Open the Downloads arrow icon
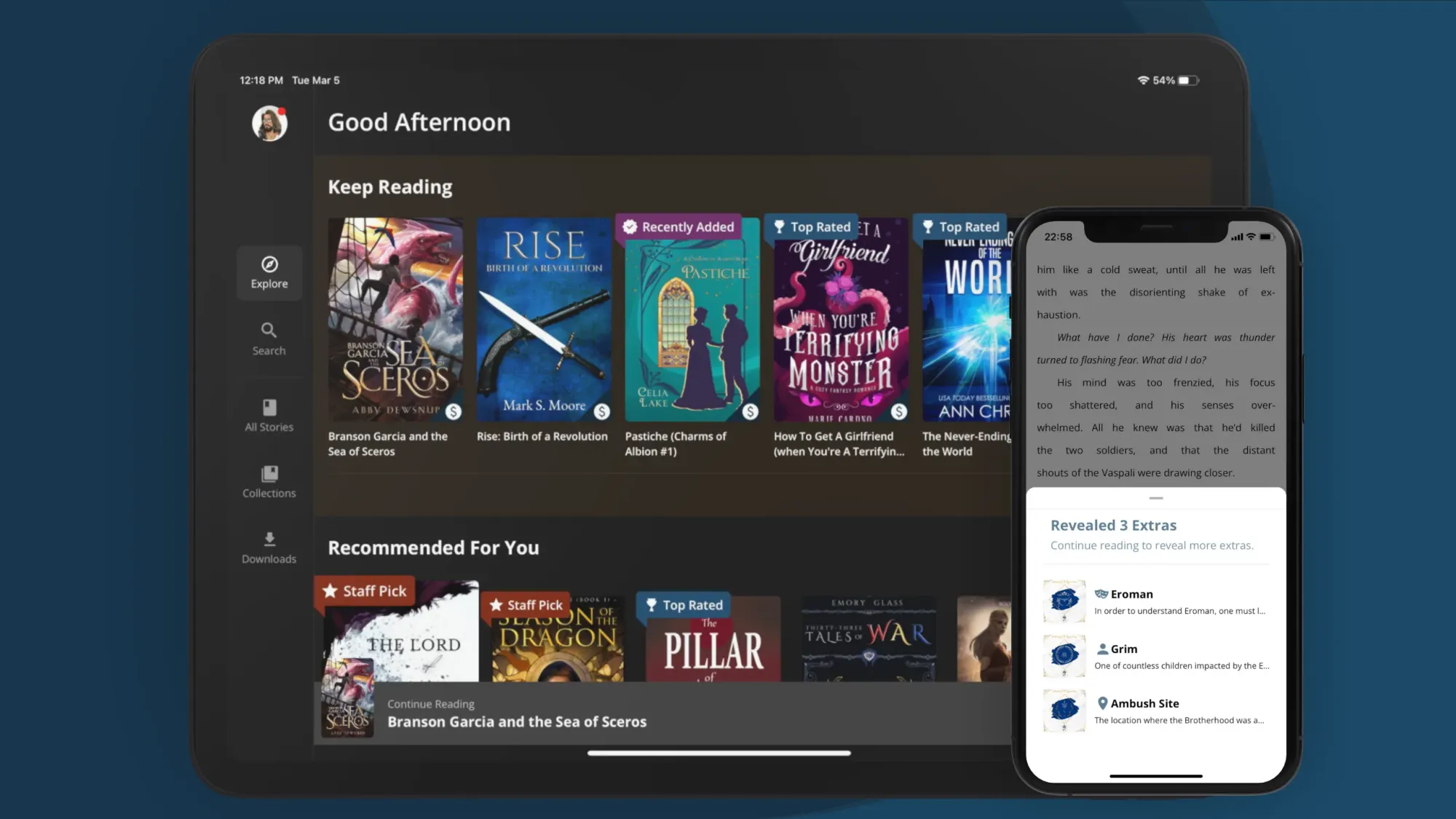 [269, 539]
